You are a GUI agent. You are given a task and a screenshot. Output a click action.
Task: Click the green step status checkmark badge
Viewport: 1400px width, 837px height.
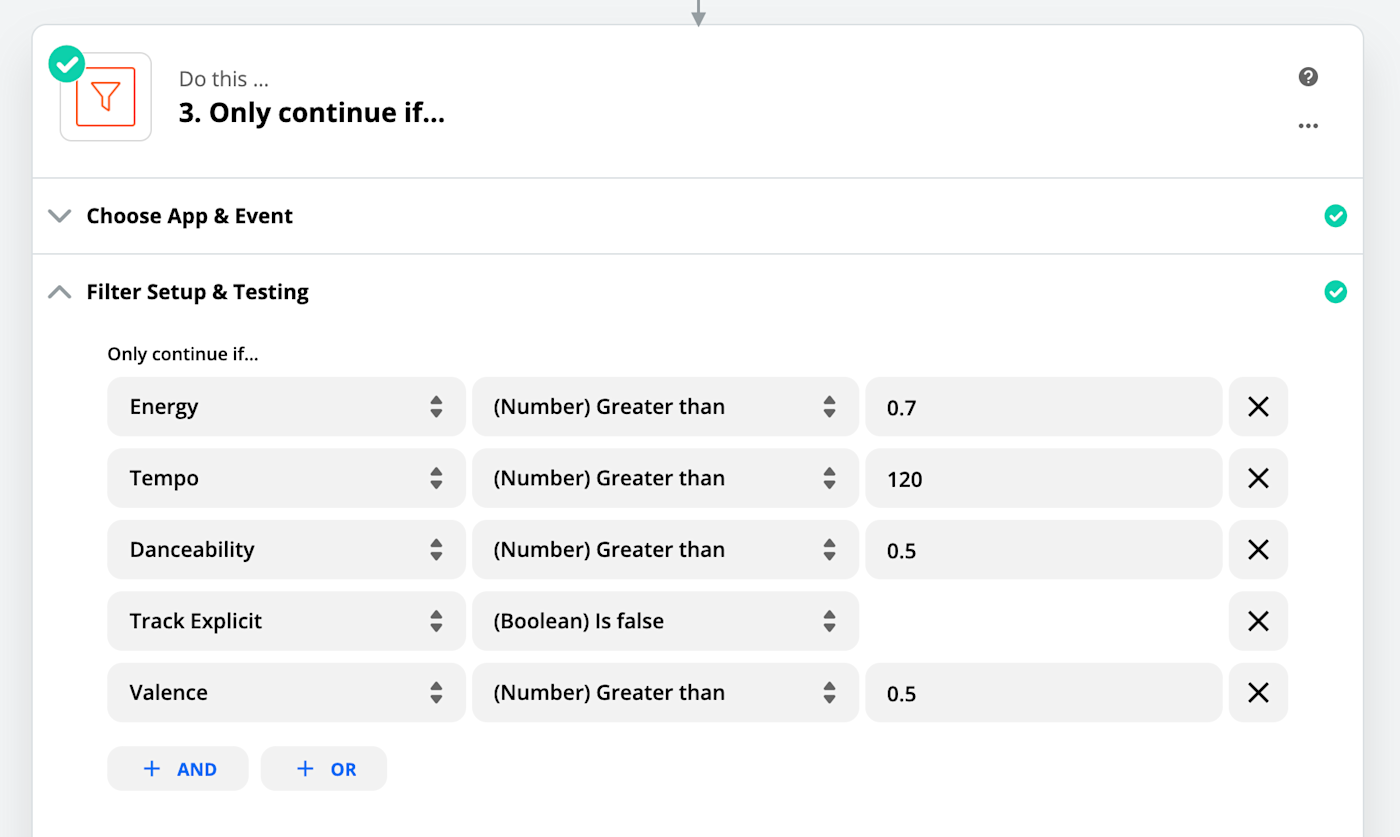pyautogui.click(x=67, y=65)
